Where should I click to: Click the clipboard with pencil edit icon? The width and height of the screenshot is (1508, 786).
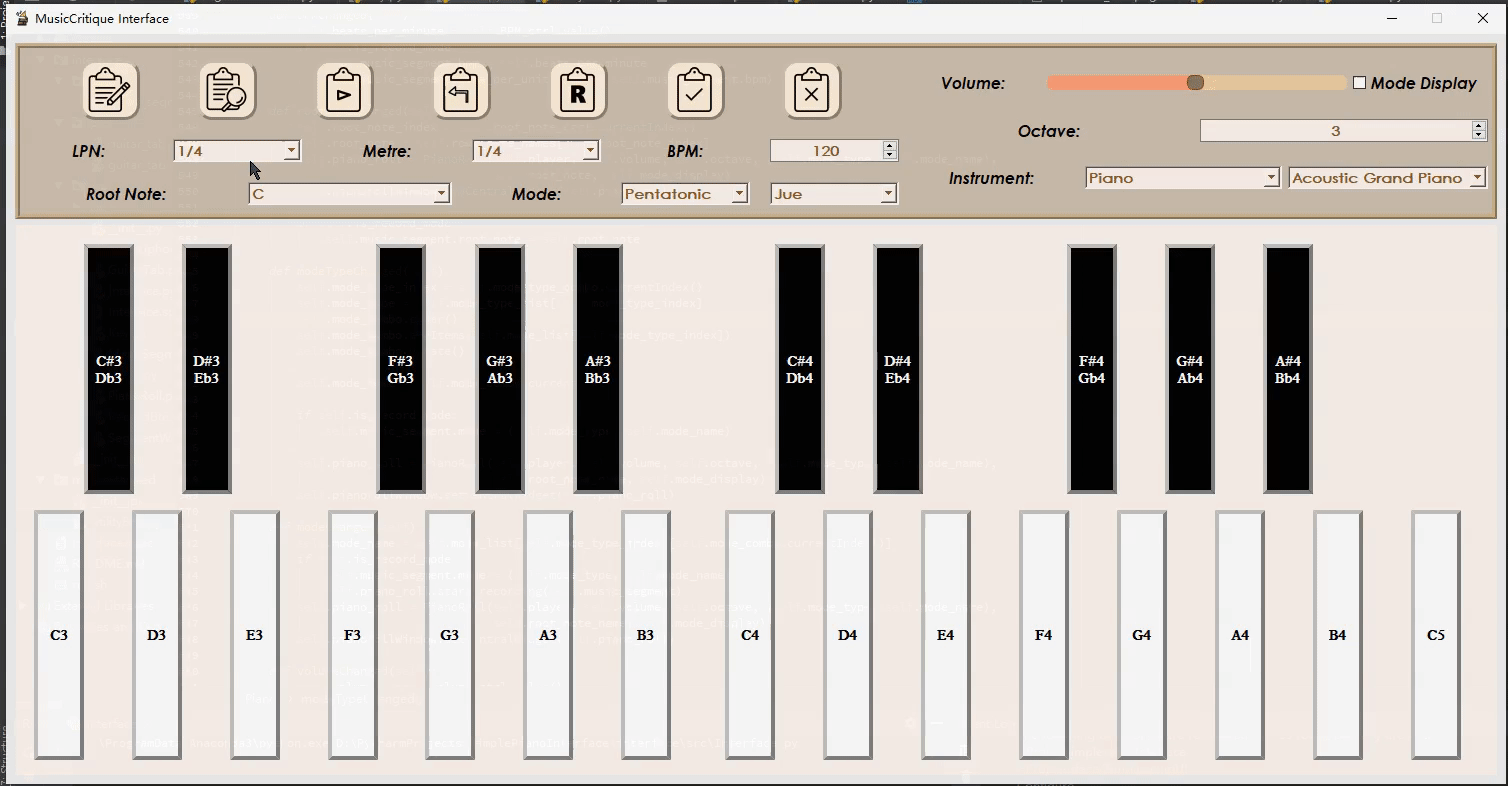[x=110, y=91]
